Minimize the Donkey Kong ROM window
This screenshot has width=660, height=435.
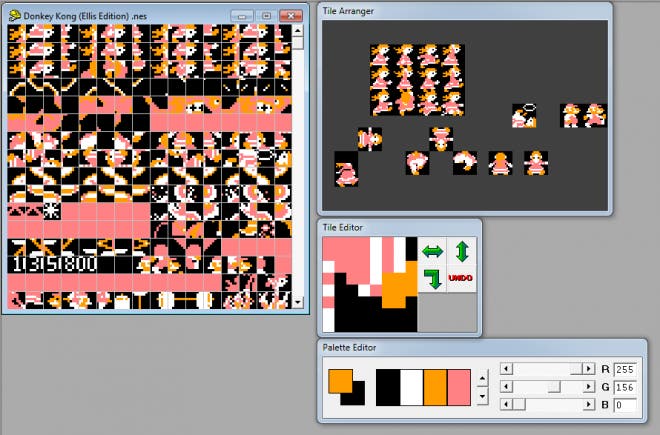(242, 16)
